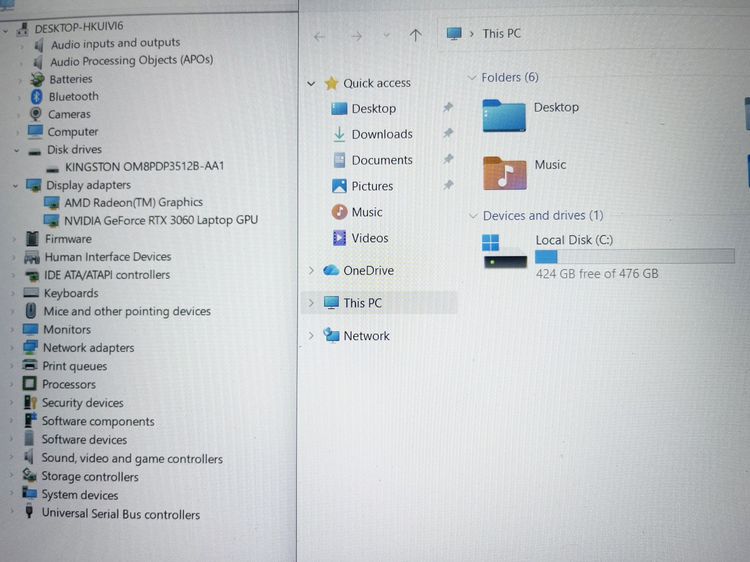This screenshot has width=750, height=562.
Task: Click the Desktop folder icon in Folders section
Action: [x=504, y=116]
